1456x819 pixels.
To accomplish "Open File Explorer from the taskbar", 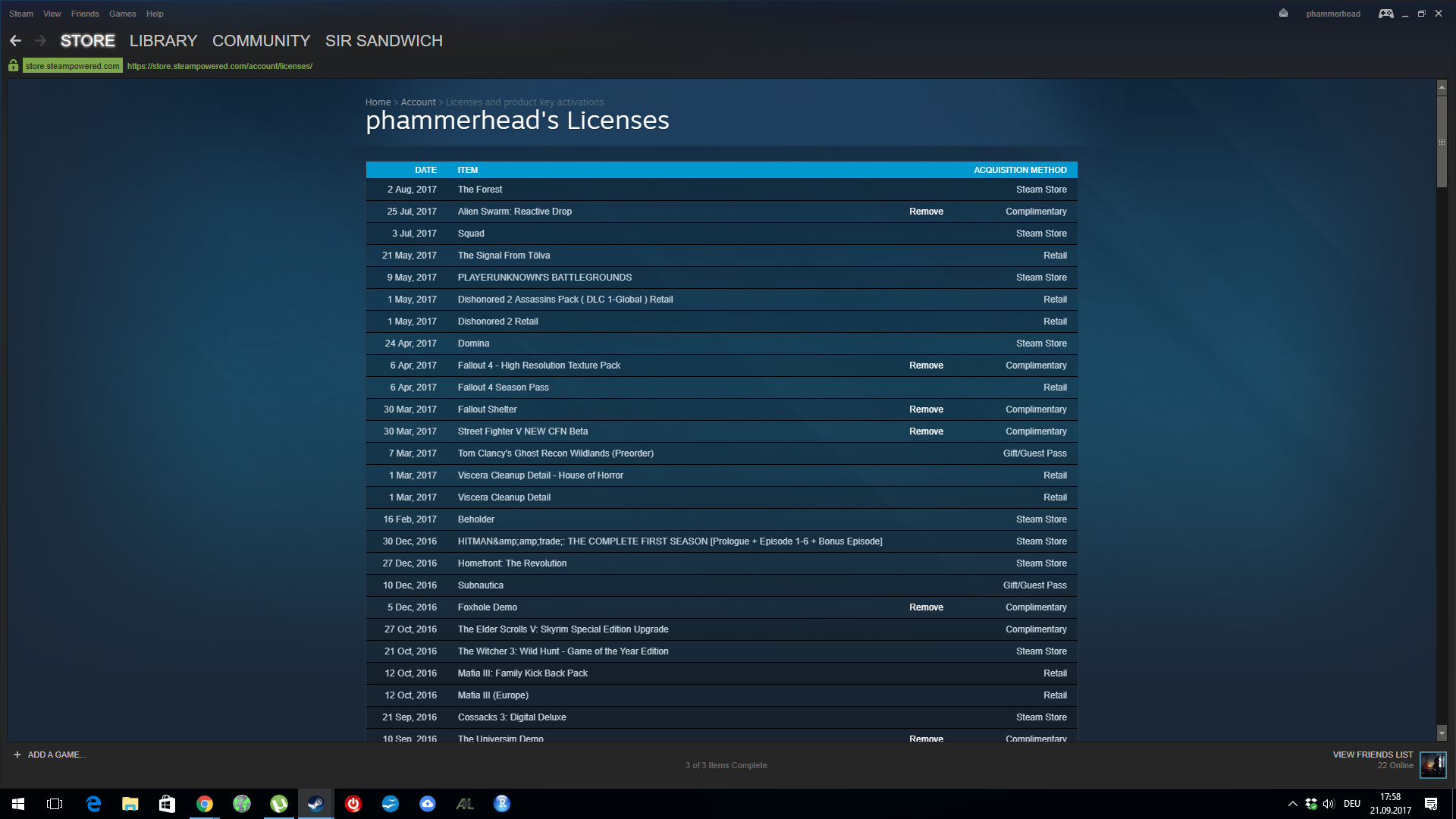I will click(x=130, y=804).
